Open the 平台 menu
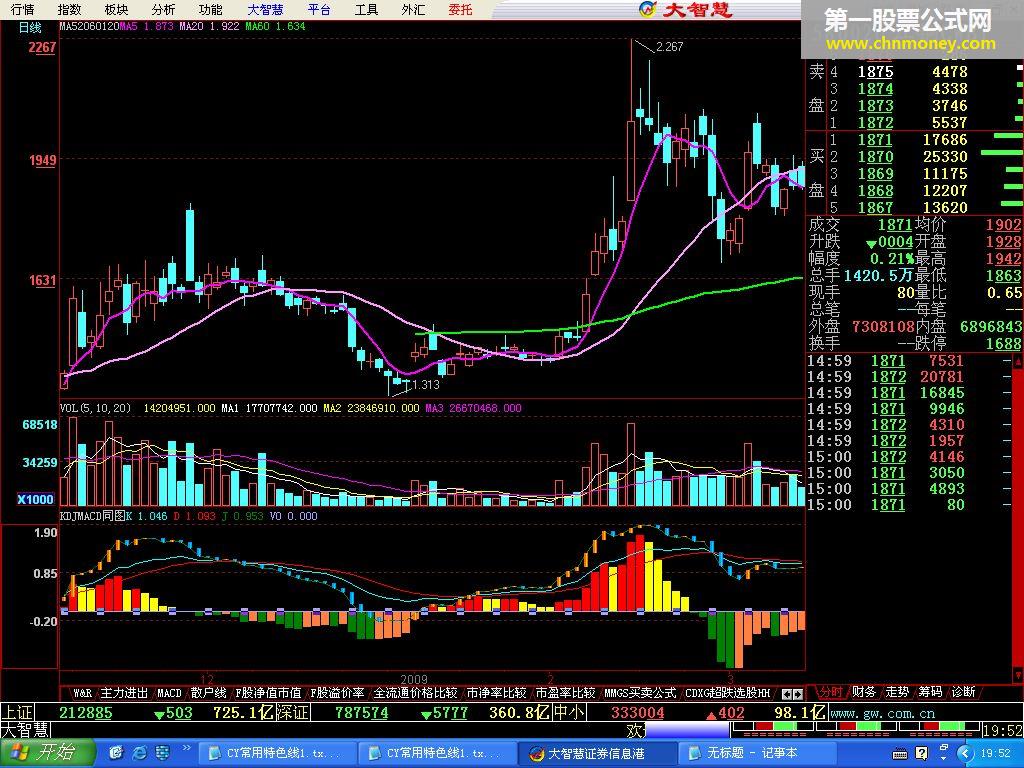 click(x=319, y=9)
